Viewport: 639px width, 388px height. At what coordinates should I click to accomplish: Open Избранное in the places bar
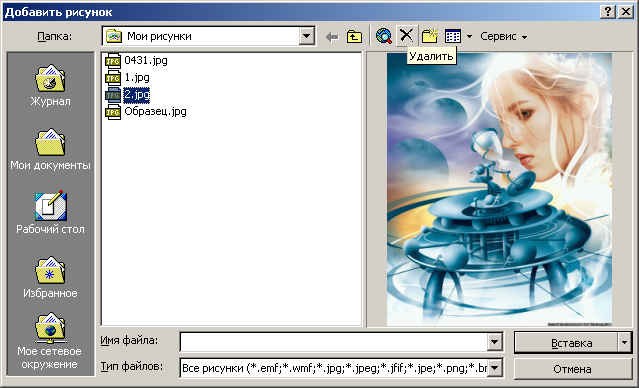click(50, 277)
